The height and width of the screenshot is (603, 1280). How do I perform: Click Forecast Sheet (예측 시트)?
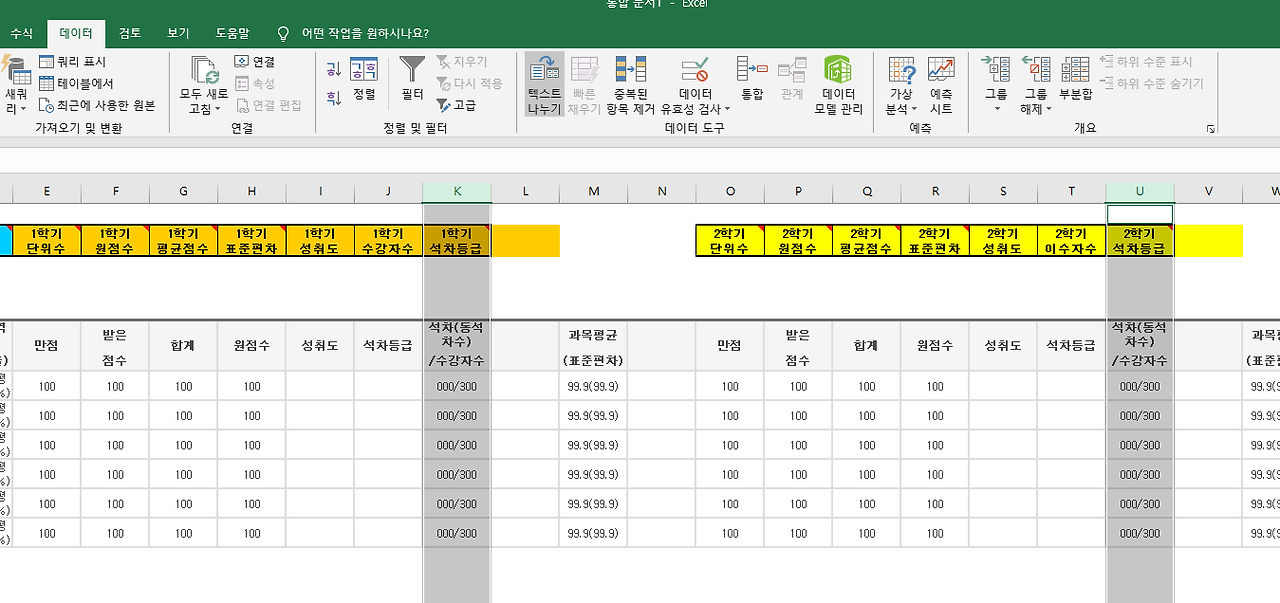pos(941,85)
